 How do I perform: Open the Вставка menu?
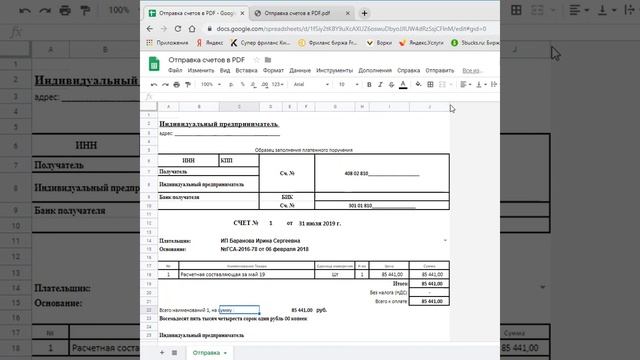[247, 70]
